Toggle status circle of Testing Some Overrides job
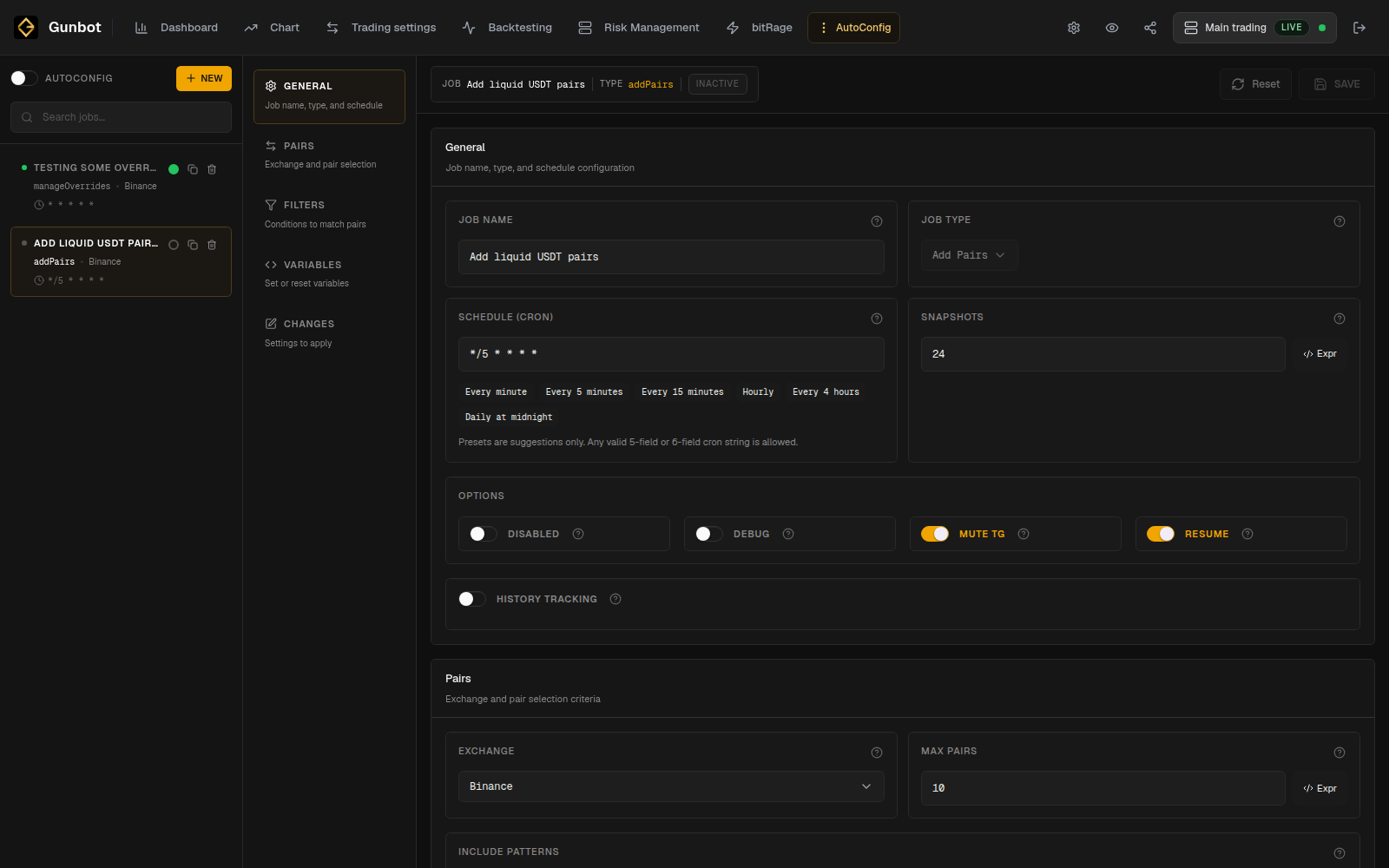Image resolution: width=1389 pixels, height=868 pixels. click(x=174, y=169)
